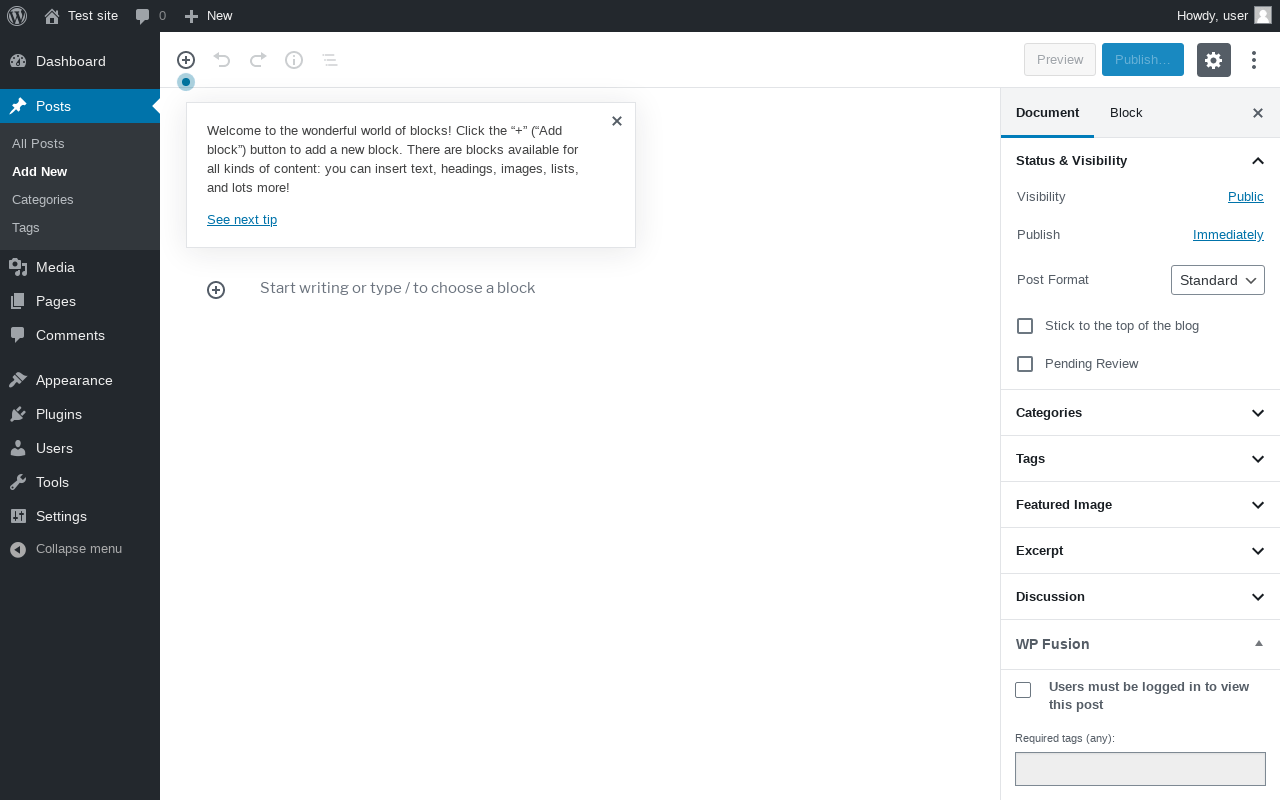
Task: Open the Media menu in sidebar
Action: (x=55, y=267)
